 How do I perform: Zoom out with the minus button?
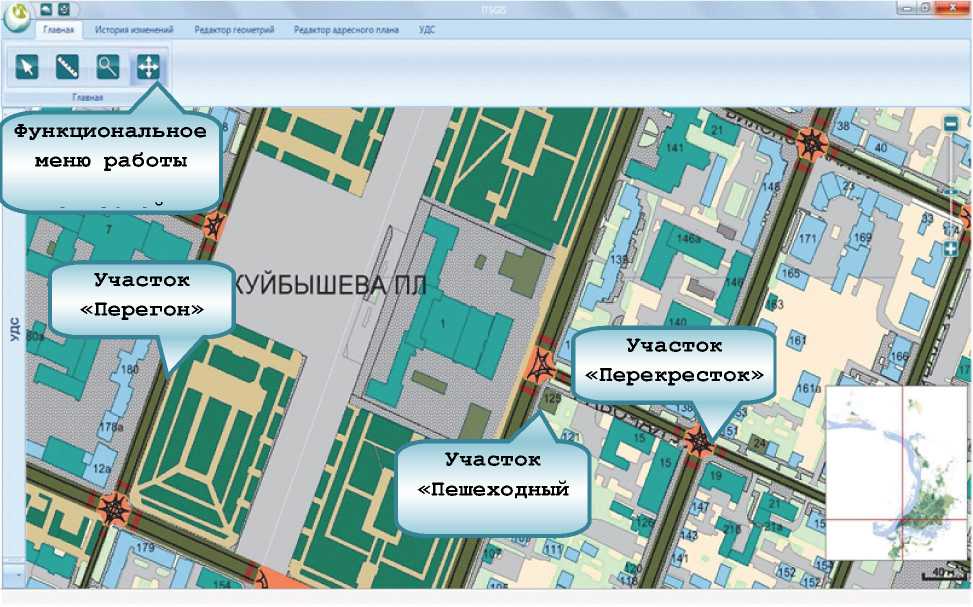pos(951,124)
